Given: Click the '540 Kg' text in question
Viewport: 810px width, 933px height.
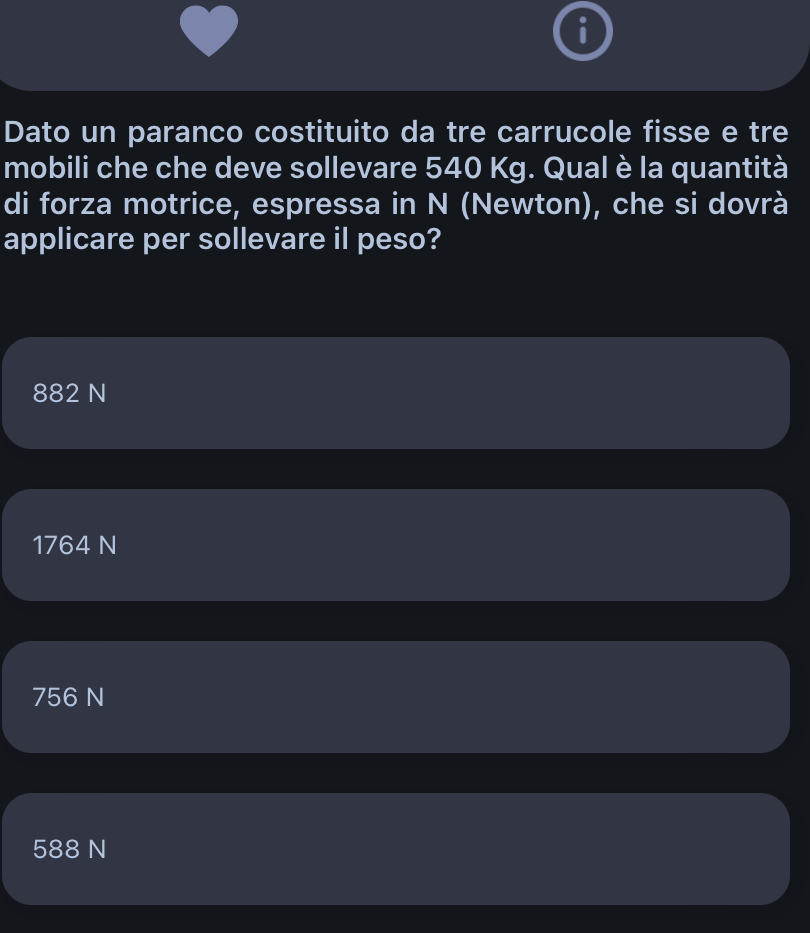Looking at the screenshot, I should coord(468,167).
